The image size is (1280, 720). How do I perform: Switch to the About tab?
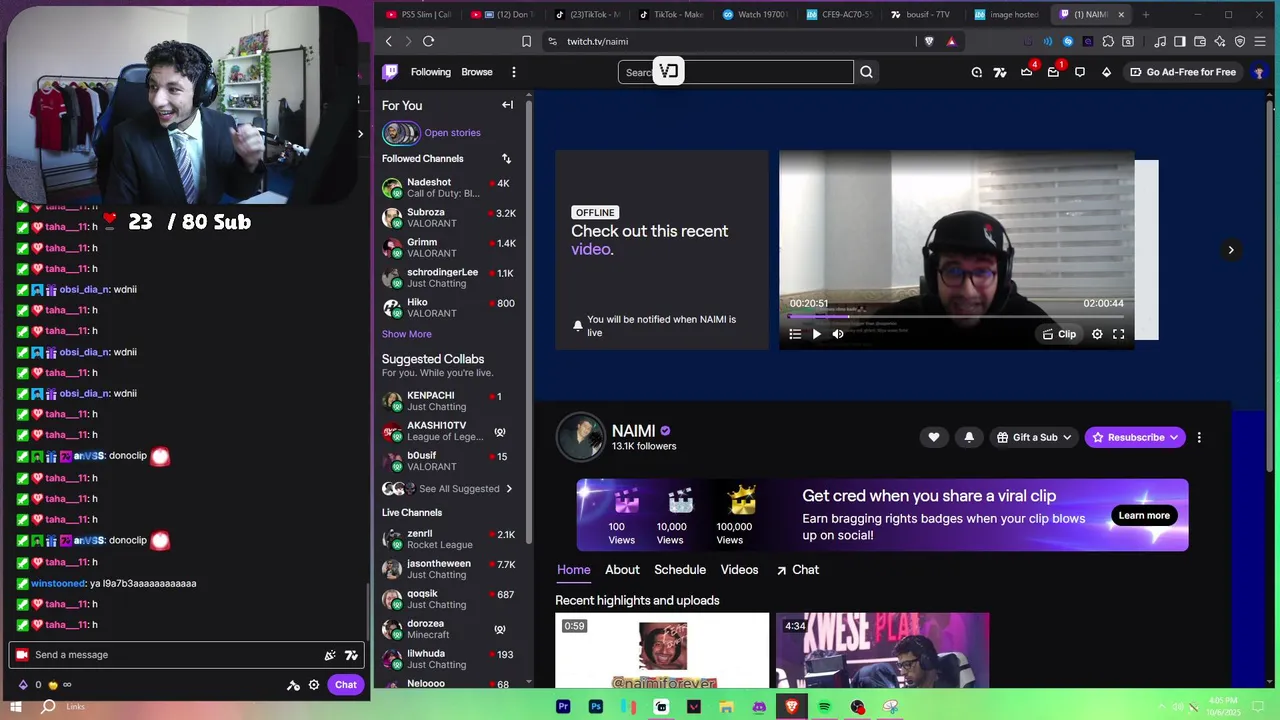tap(622, 570)
